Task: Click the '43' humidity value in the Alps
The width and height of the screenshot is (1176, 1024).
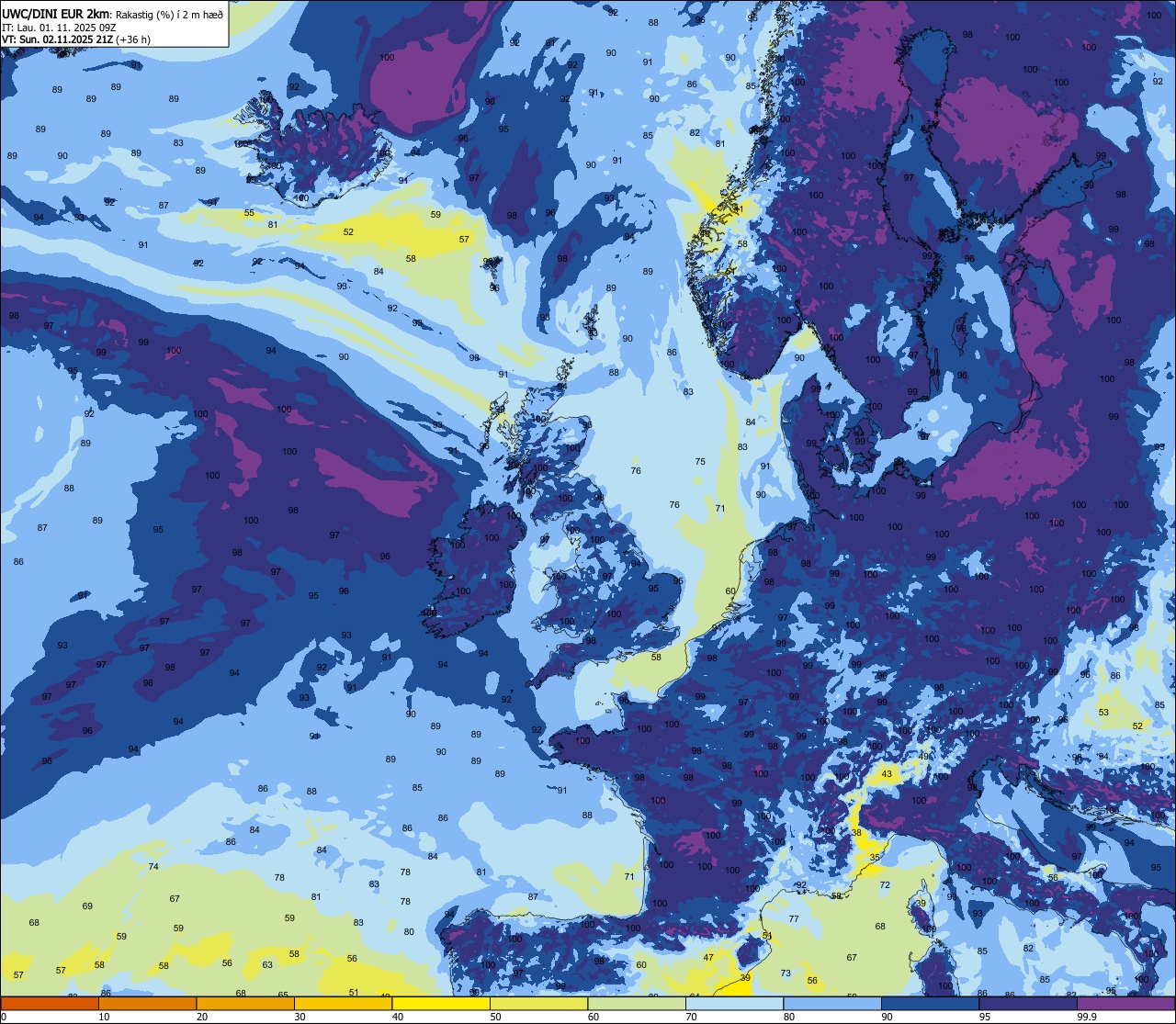Action: tap(887, 774)
